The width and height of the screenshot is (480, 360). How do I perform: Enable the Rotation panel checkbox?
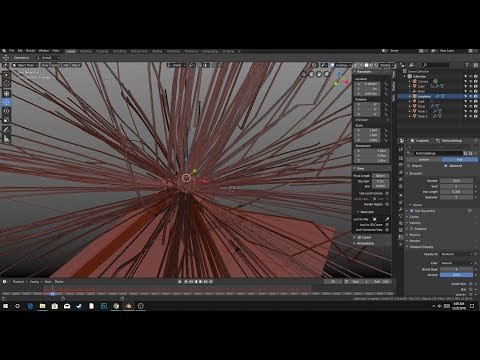tap(412, 229)
